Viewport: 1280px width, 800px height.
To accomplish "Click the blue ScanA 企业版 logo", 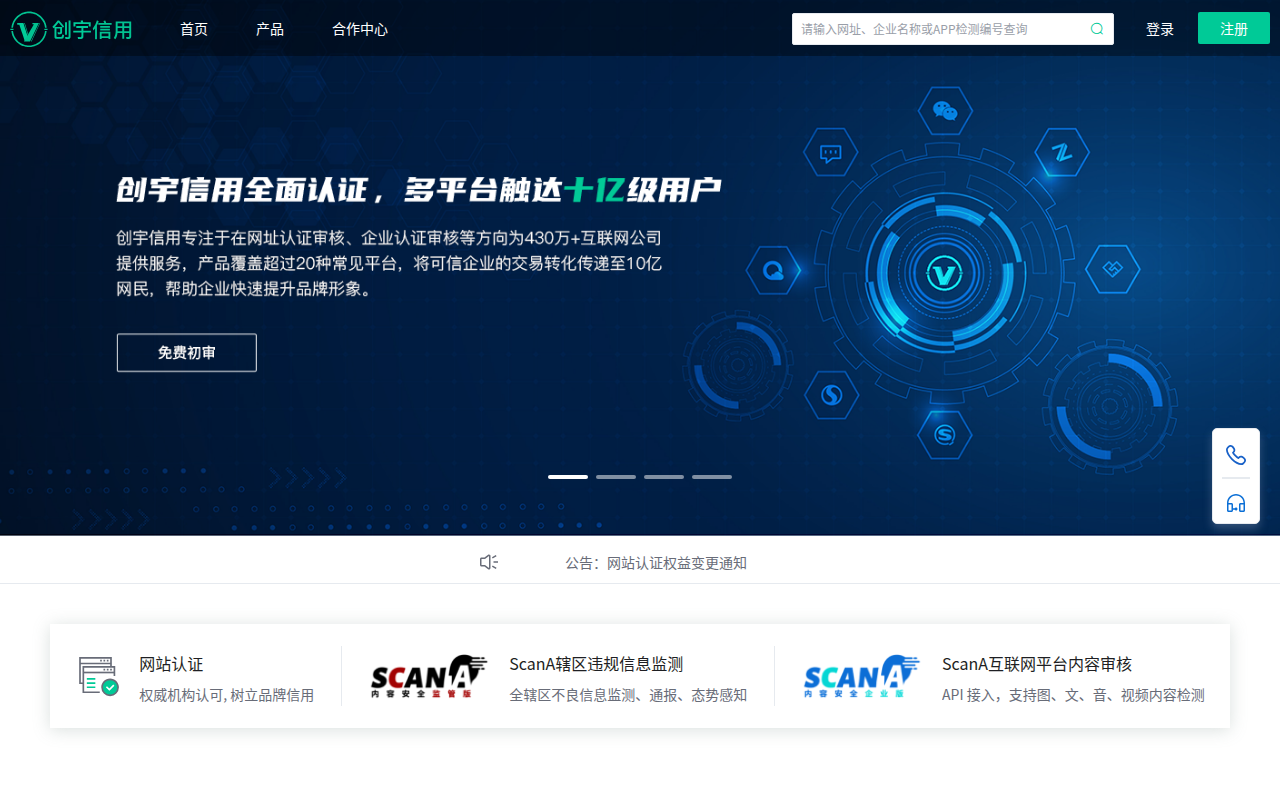I will [x=861, y=676].
